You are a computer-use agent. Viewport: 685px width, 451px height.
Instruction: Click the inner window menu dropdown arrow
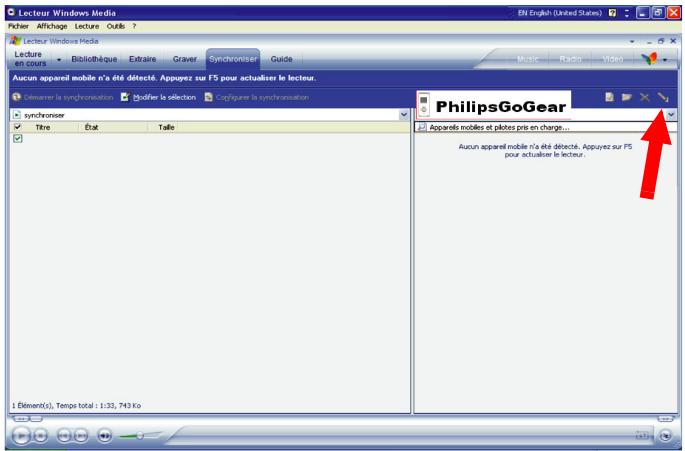pos(632,42)
